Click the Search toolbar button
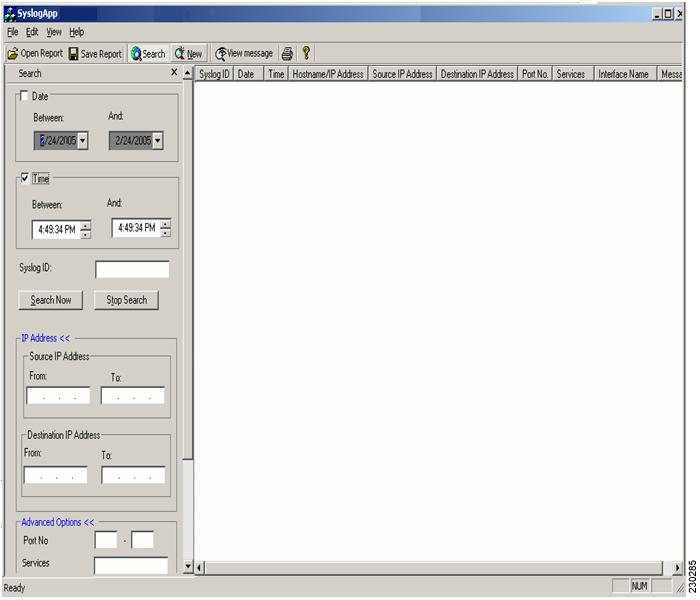 pyautogui.click(x=148, y=54)
